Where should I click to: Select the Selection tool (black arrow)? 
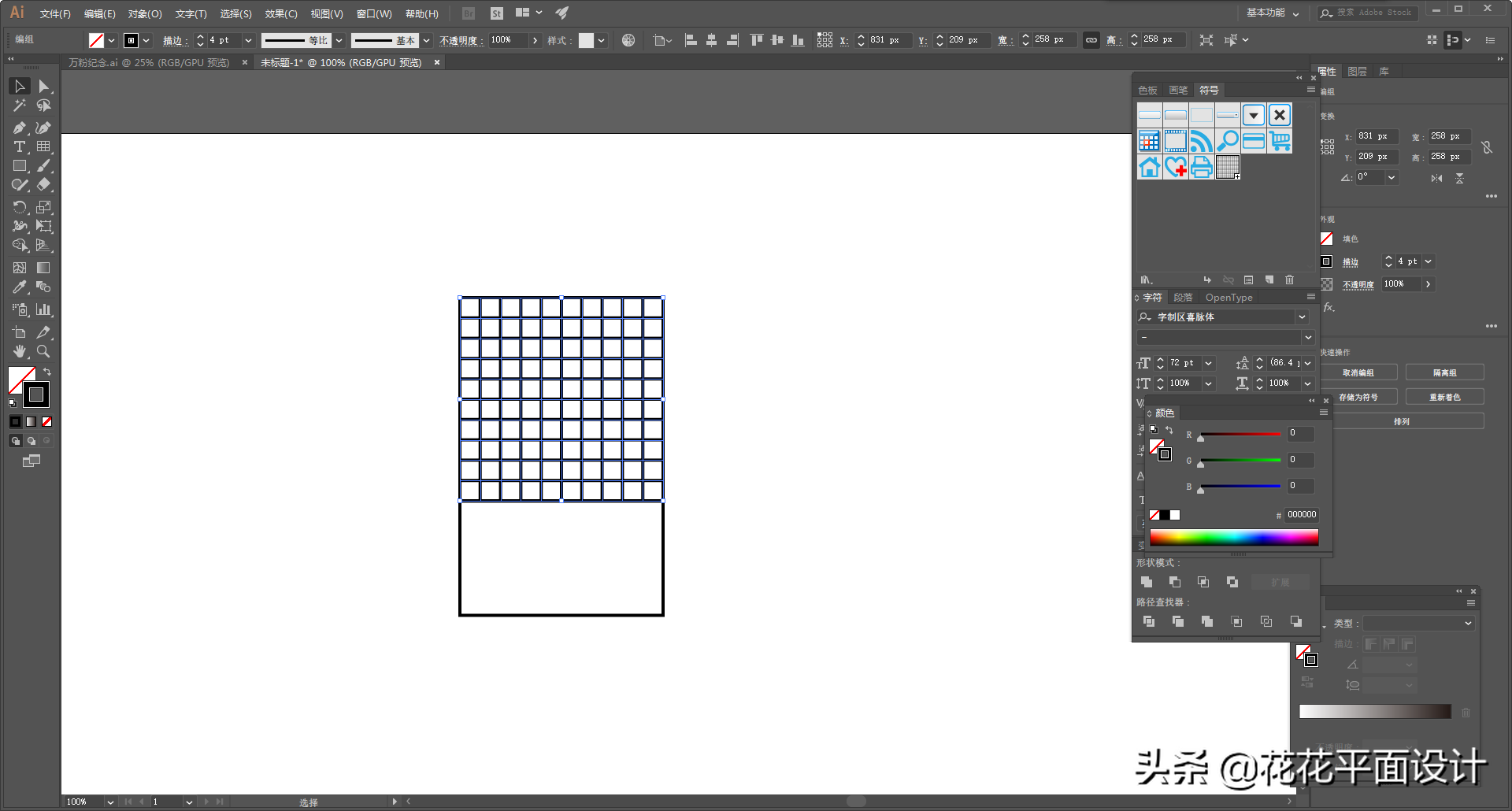coord(19,86)
